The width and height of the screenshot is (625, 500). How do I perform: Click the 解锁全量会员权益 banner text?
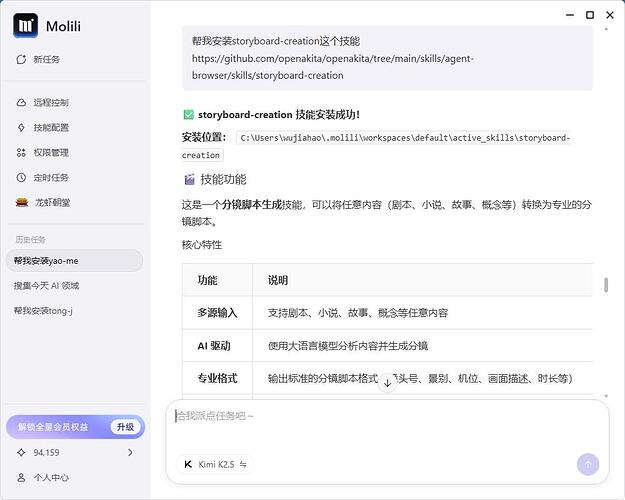(53, 427)
